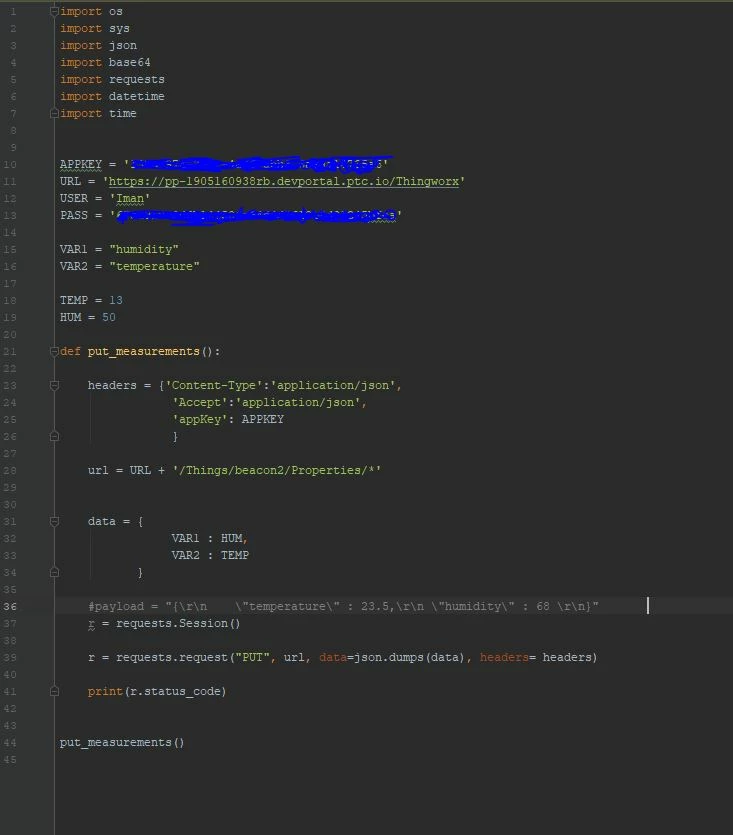Click line number 10 in the gutter
This screenshot has height=835, width=733.
[10, 165]
